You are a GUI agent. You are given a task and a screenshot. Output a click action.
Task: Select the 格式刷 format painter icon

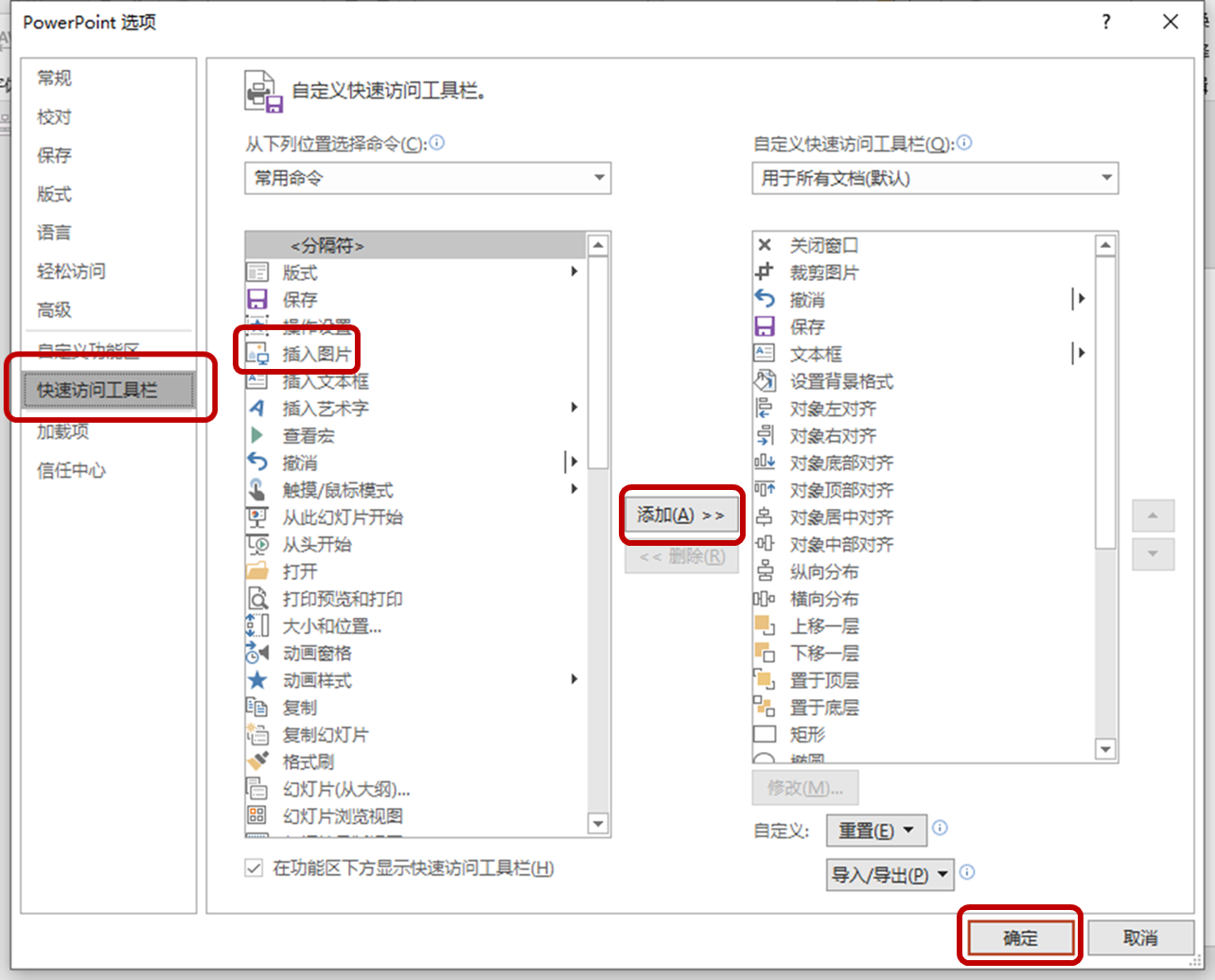(257, 761)
